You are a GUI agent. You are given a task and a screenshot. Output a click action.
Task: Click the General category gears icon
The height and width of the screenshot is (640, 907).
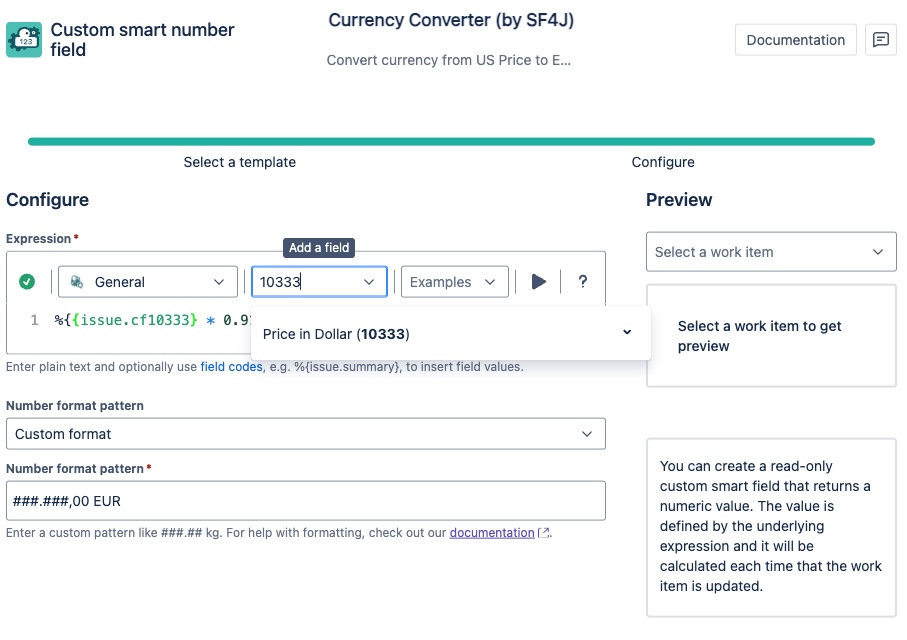76,282
